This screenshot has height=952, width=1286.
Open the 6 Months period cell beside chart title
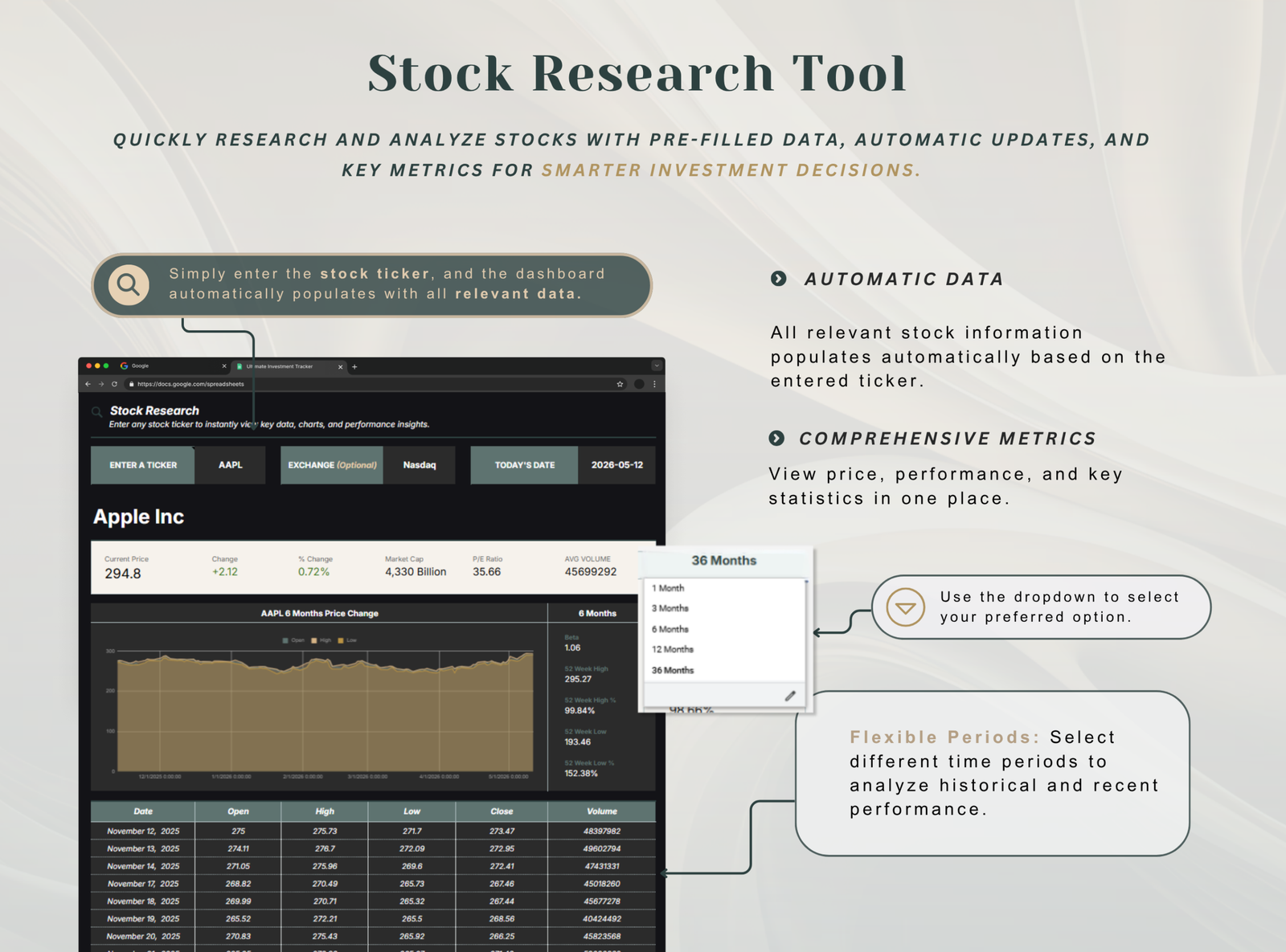(597, 613)
